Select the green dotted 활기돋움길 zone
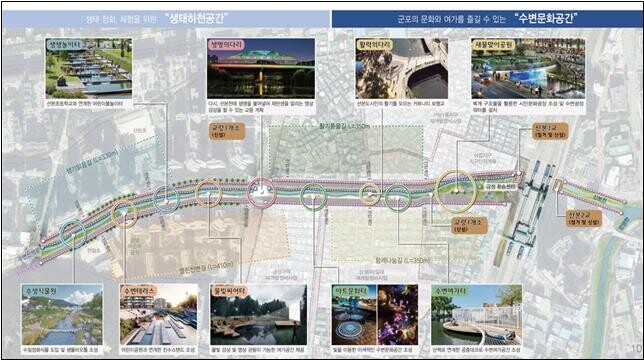 click(346, 152)
